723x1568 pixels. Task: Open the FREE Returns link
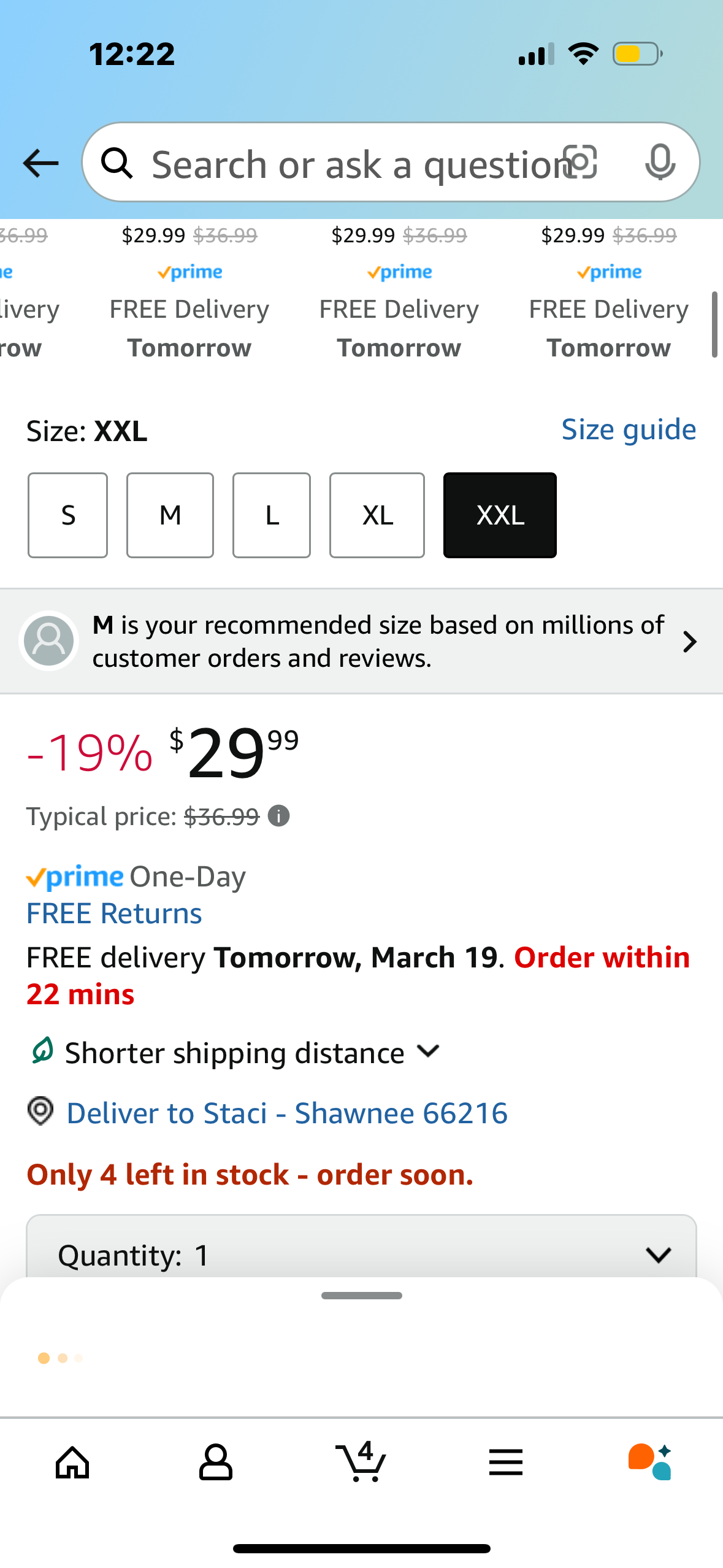pyautogui.click(x=114, y=913)
